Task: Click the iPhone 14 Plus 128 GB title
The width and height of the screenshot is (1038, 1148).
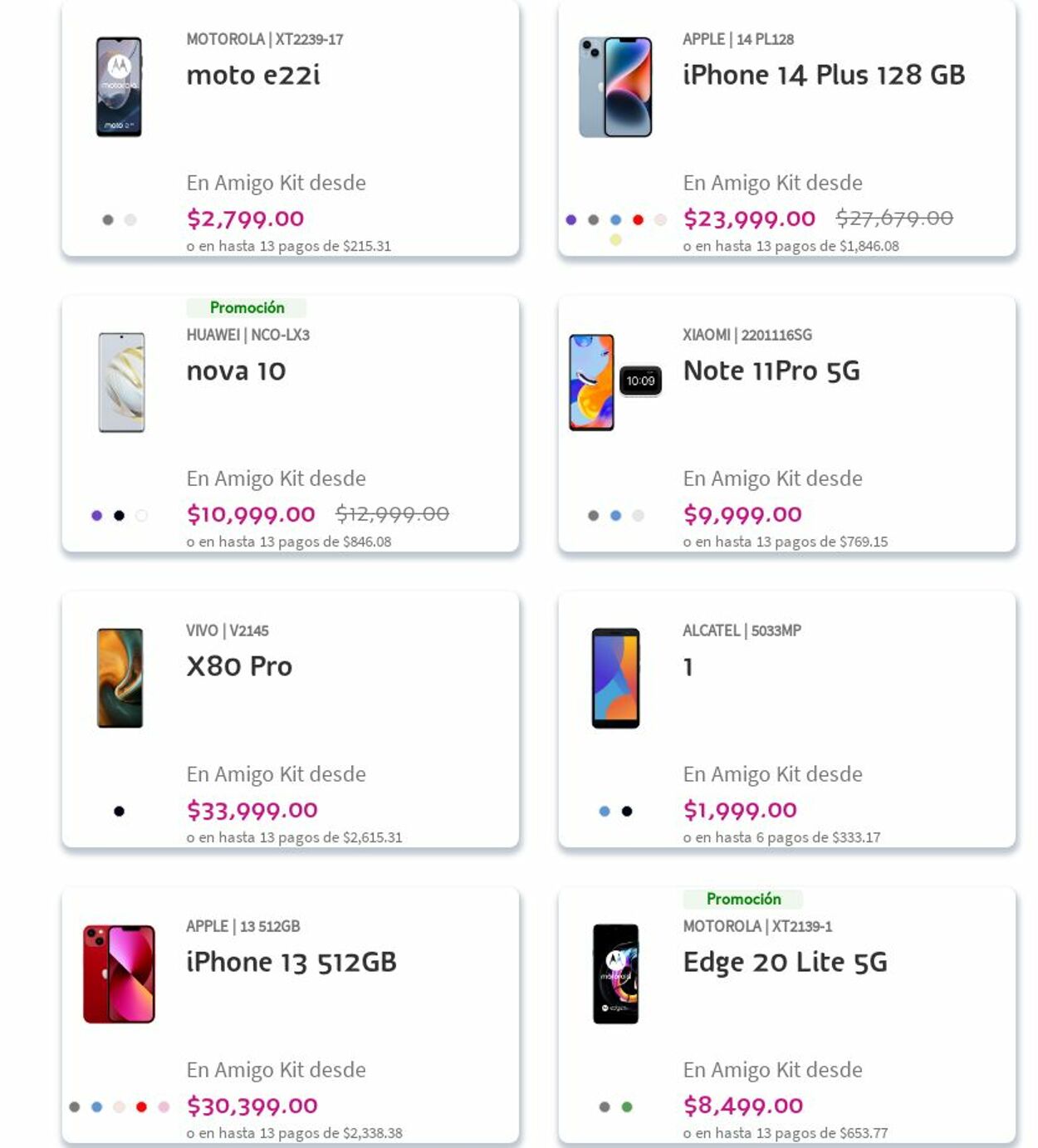Action: tap(823, 75)
